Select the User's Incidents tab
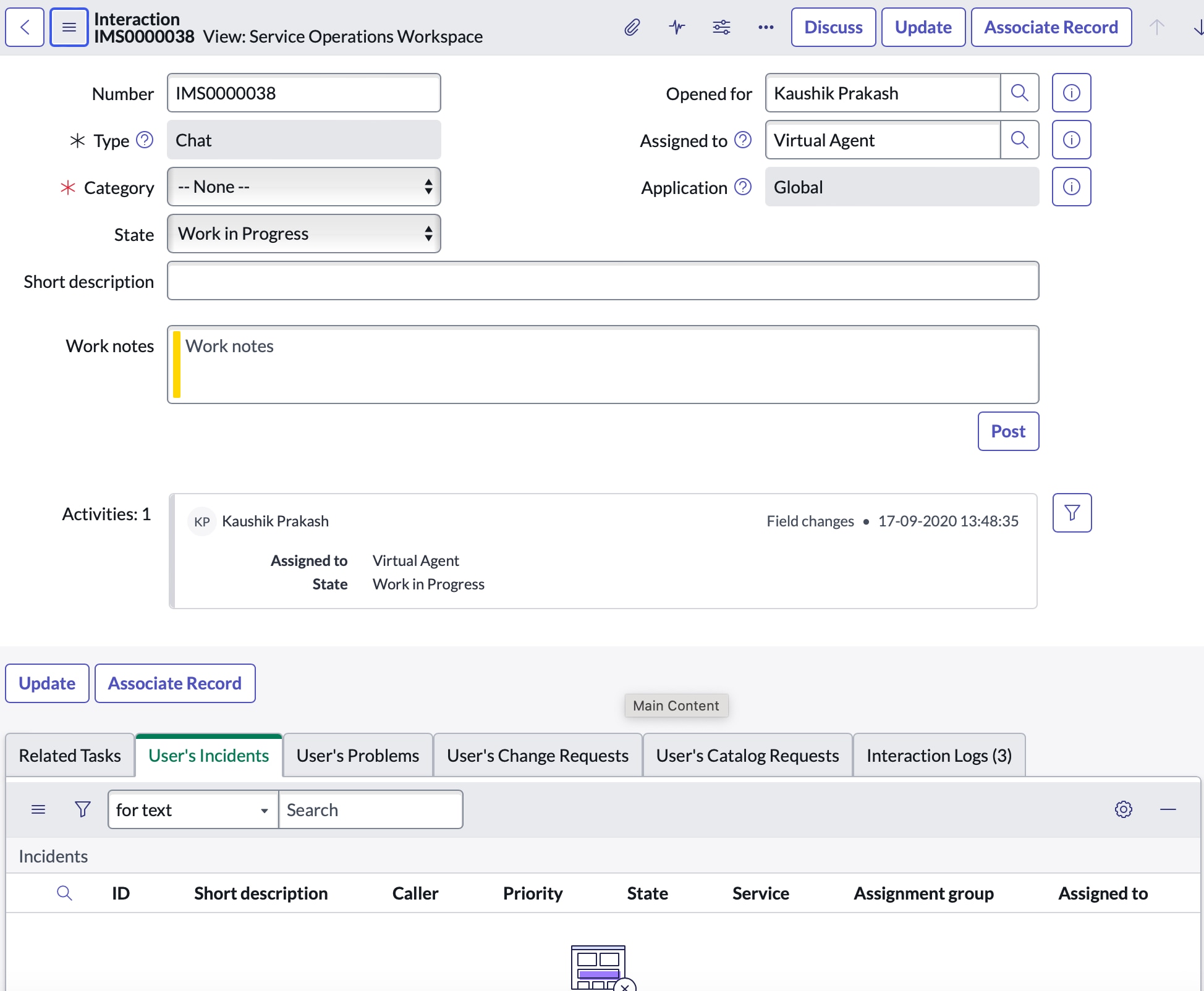This screenshot has height=991, width=1204. pos(209,756)
